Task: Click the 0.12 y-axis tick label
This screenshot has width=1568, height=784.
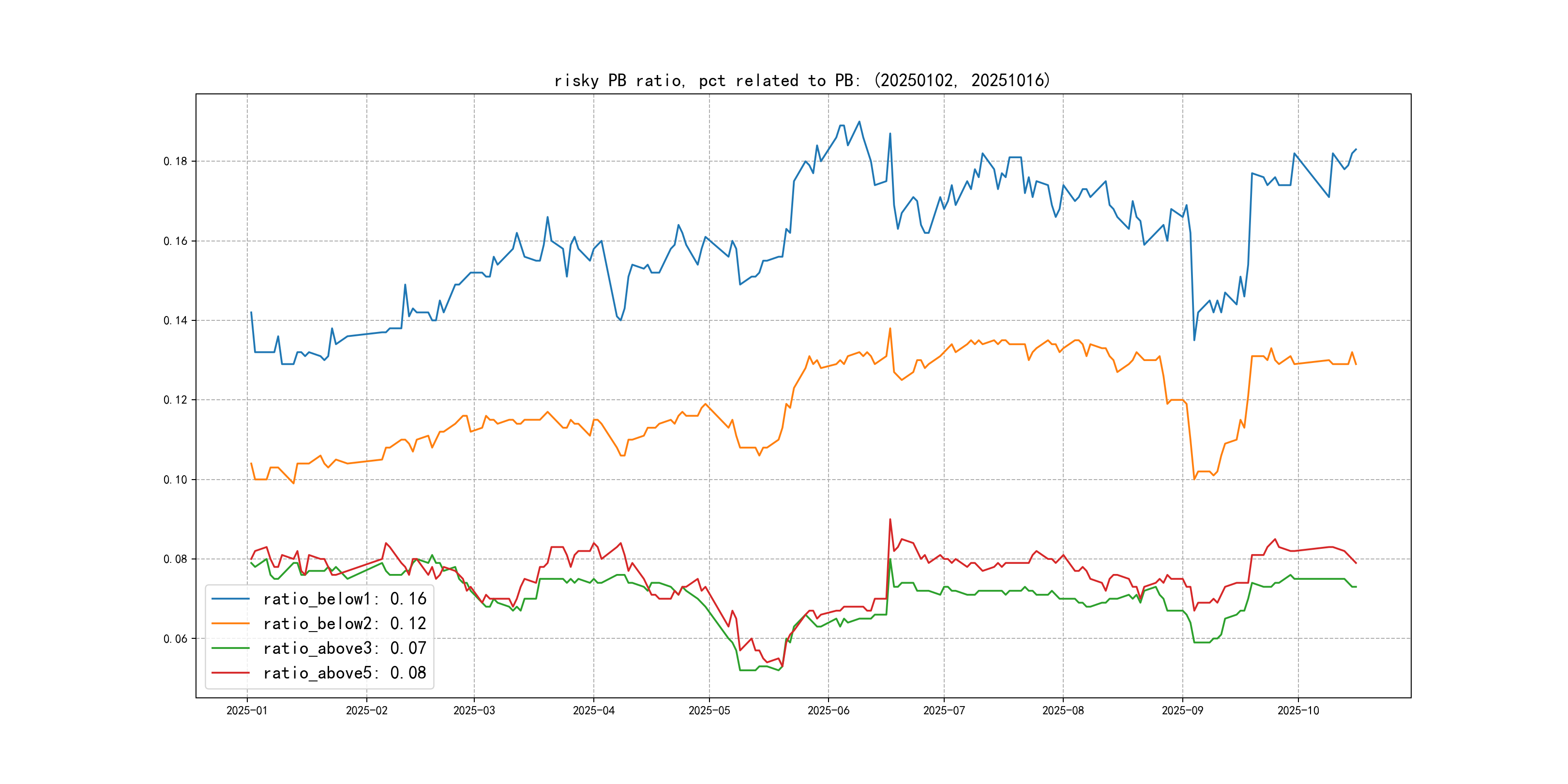Action: (x=175, y=400)
